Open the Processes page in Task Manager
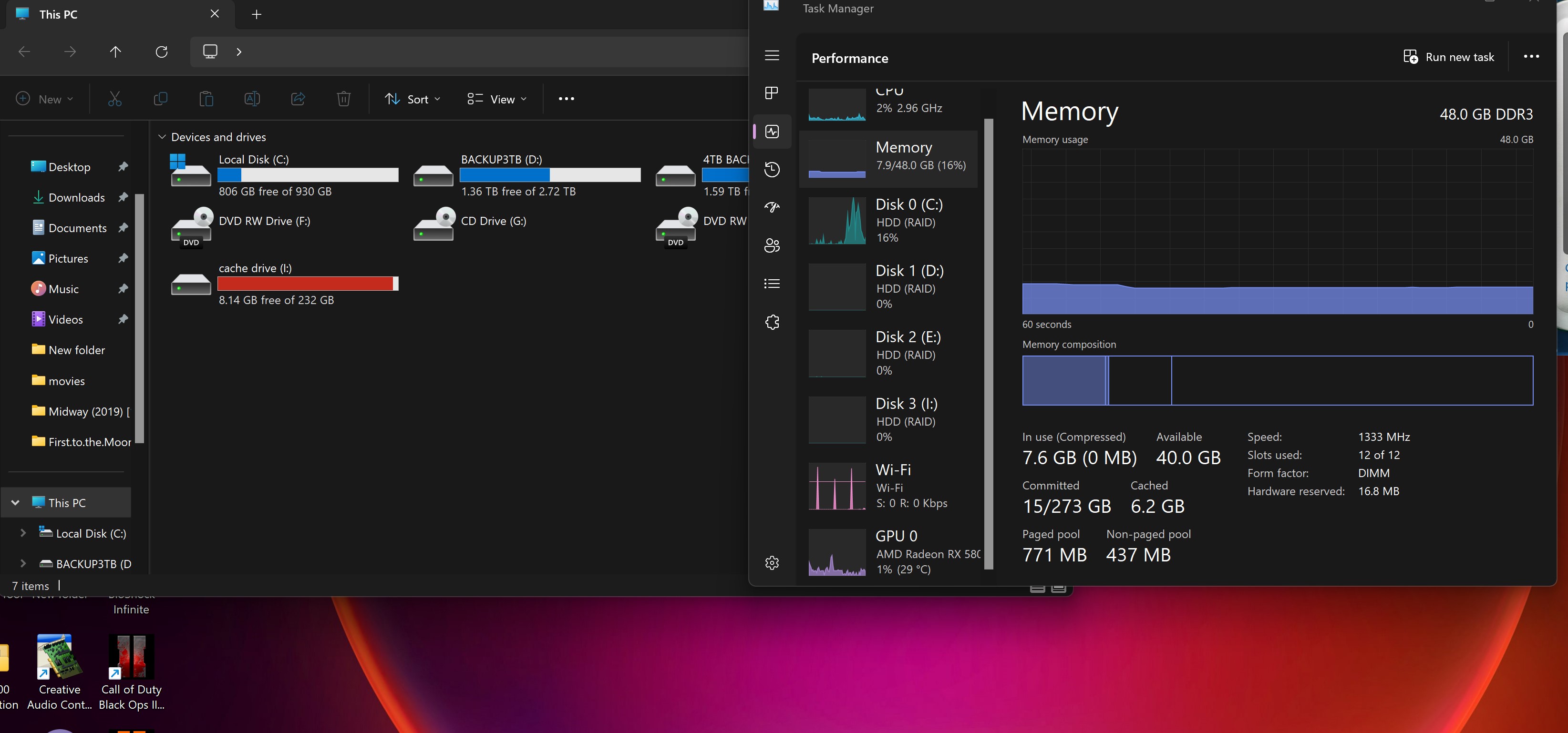 click(771, 93)
